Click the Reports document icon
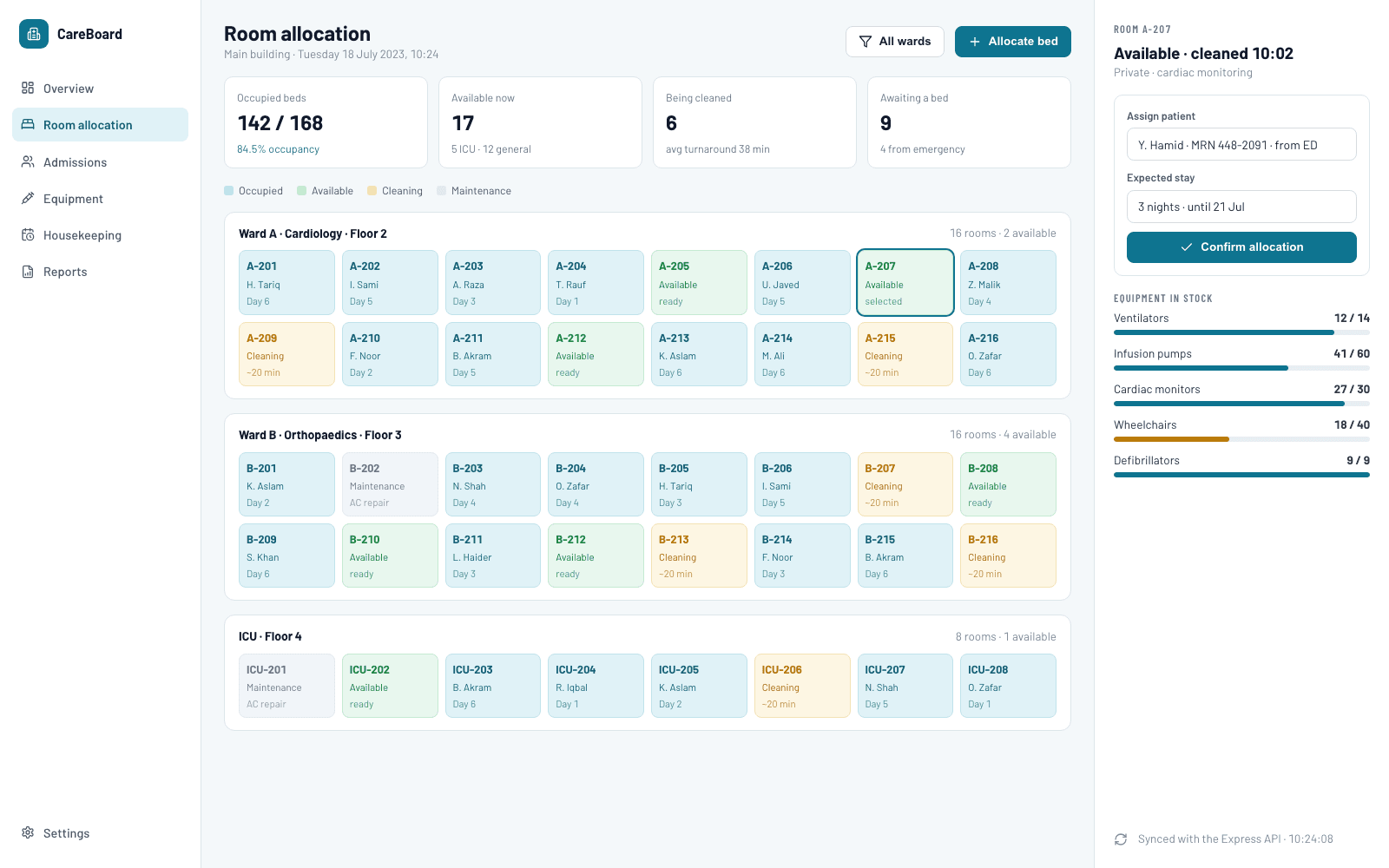The image size is (1389, 868). pos(28,271)
